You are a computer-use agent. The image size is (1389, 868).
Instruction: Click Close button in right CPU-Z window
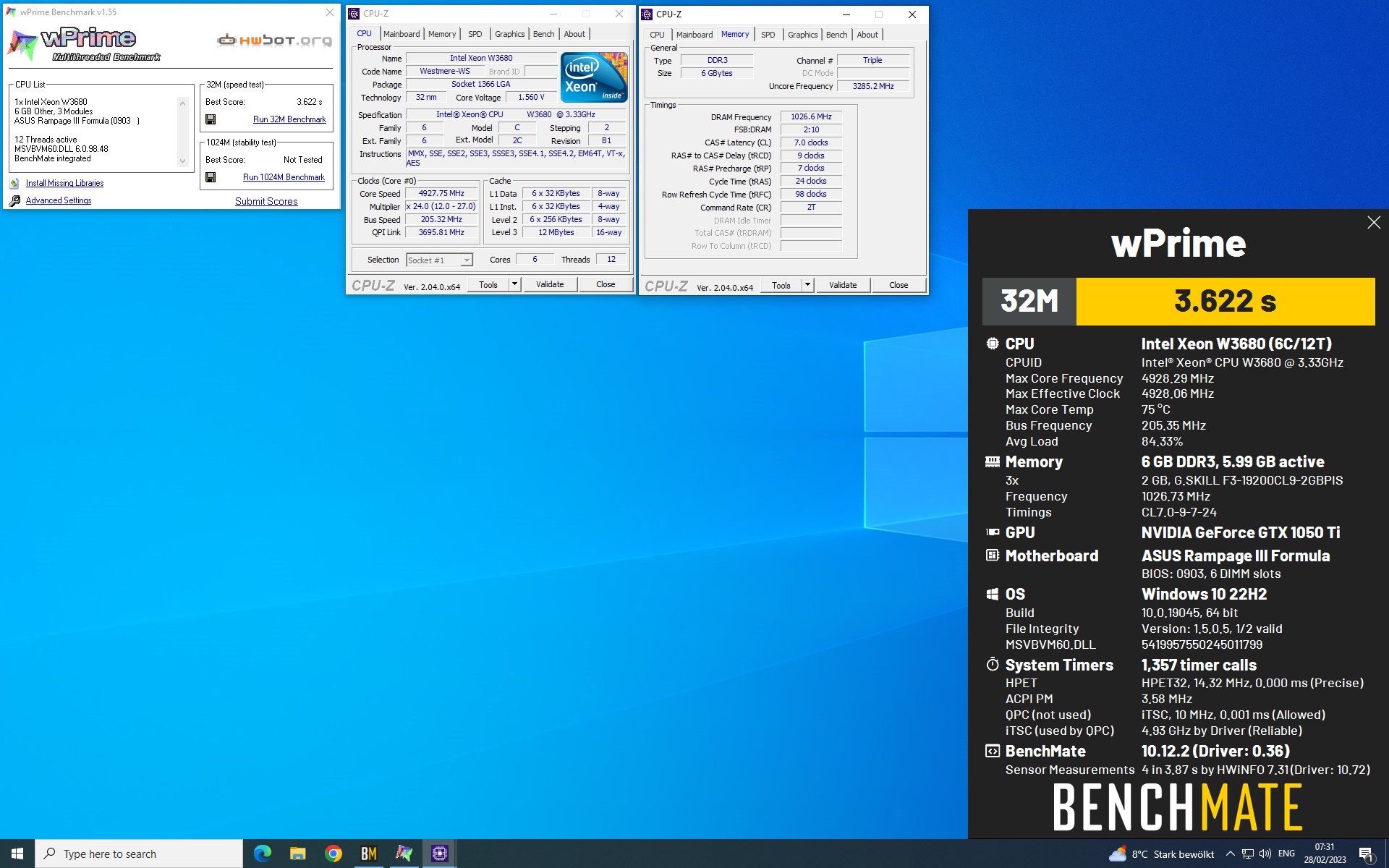point(899,285)
